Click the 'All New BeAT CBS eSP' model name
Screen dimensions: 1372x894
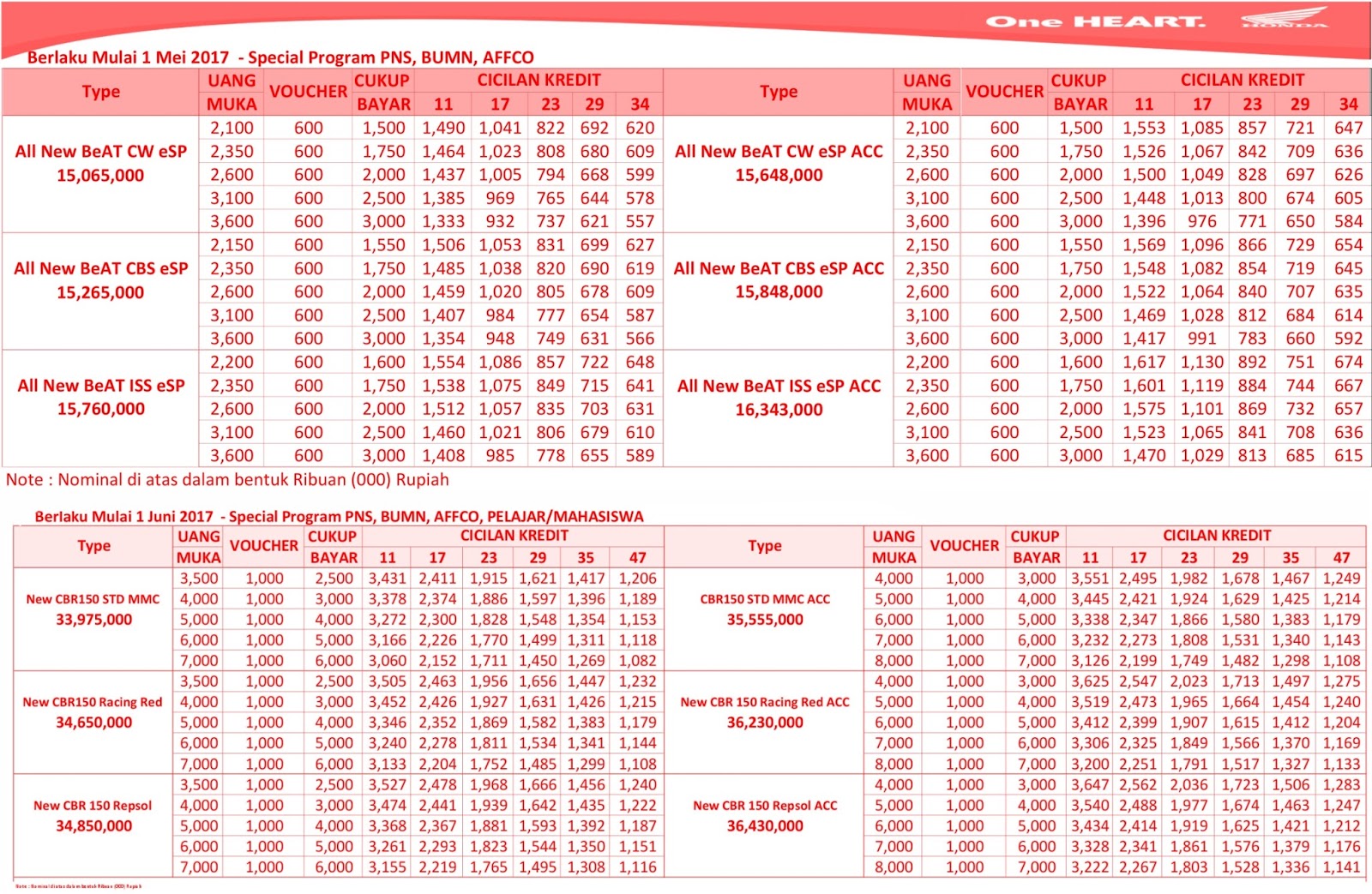click(100, 268)
